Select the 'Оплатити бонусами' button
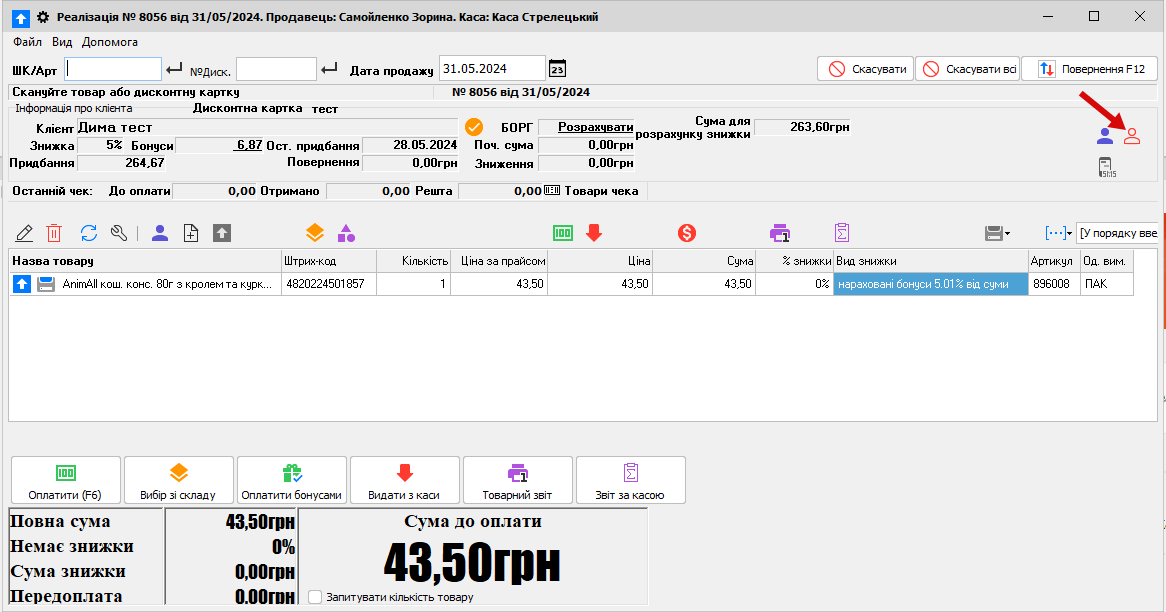The image size is (1166, 612). tap(292, 481)
